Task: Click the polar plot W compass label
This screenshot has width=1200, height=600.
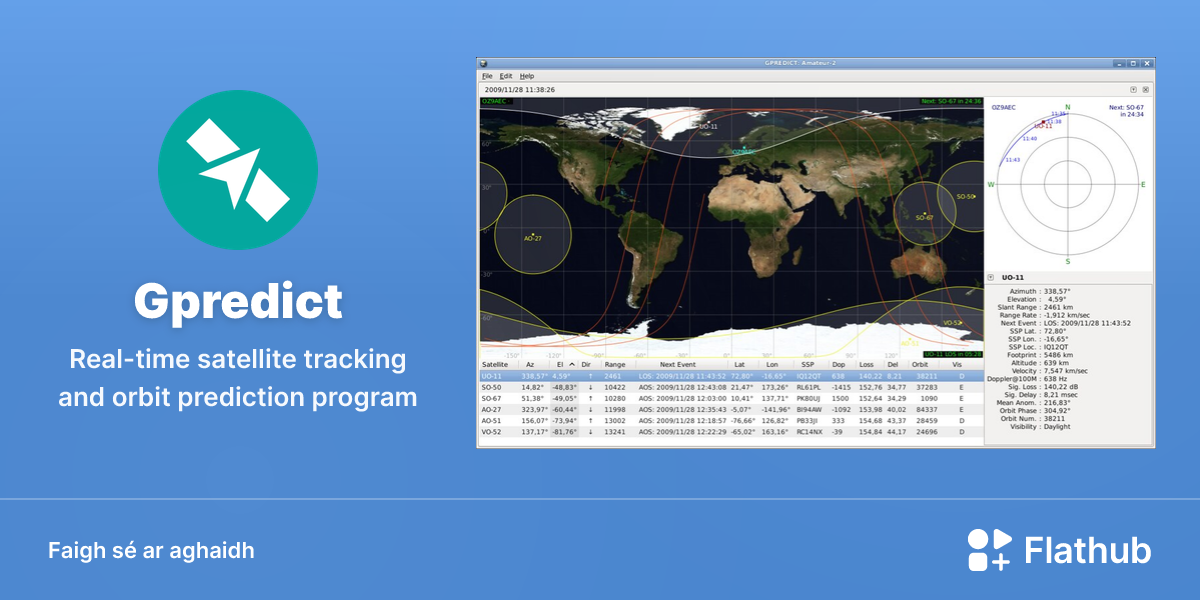Action: (991, 185)
